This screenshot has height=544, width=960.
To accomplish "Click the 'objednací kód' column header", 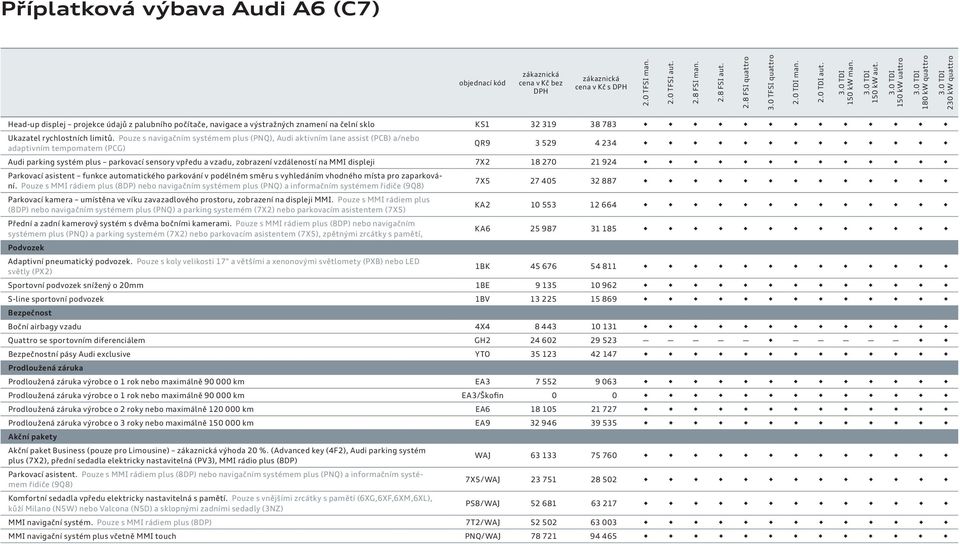I will coord(482,83).
